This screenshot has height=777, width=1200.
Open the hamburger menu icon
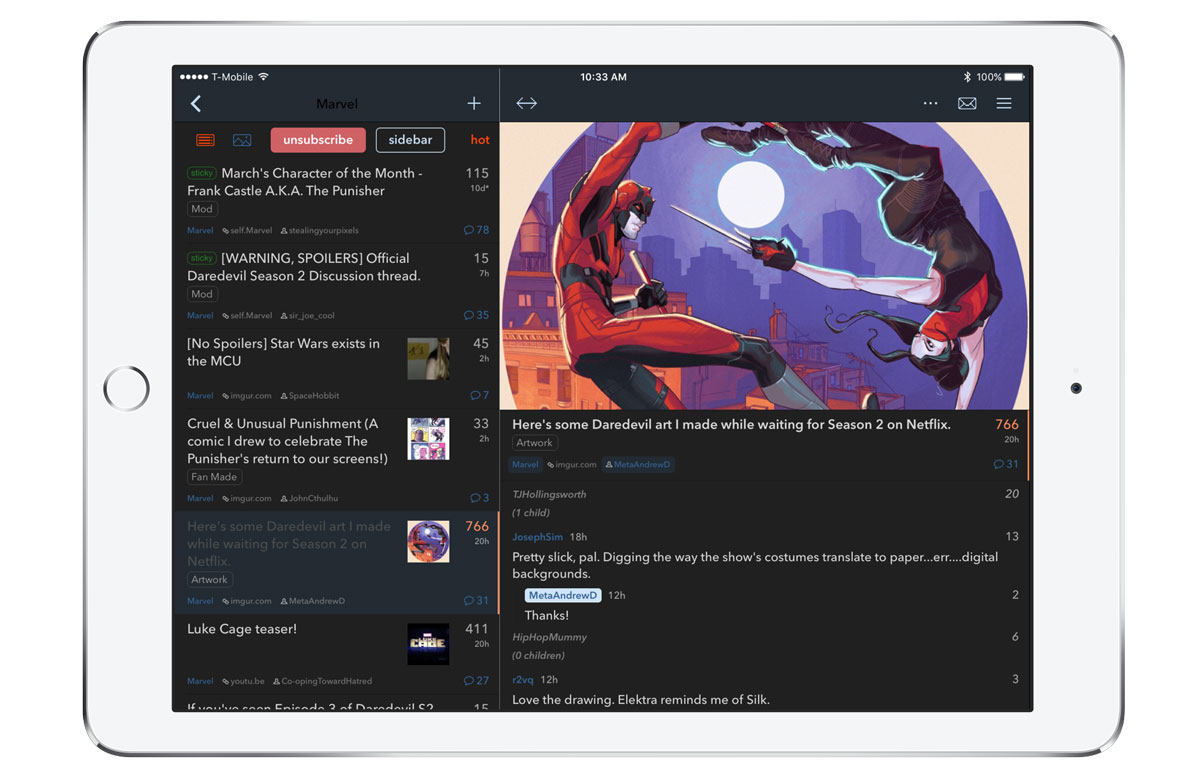(1004, 104)
